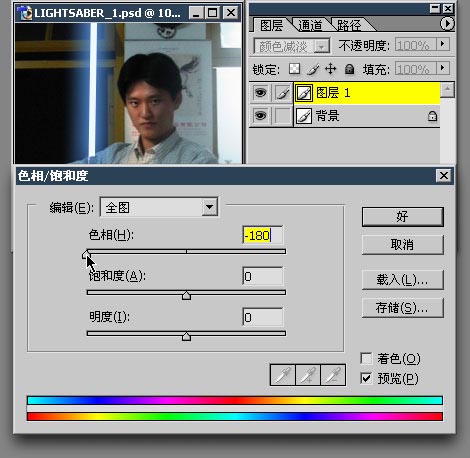This screenshot has width=470, height=458.
Task: Click the lock image pixels brush icon
Action: [x=313, y=69]
